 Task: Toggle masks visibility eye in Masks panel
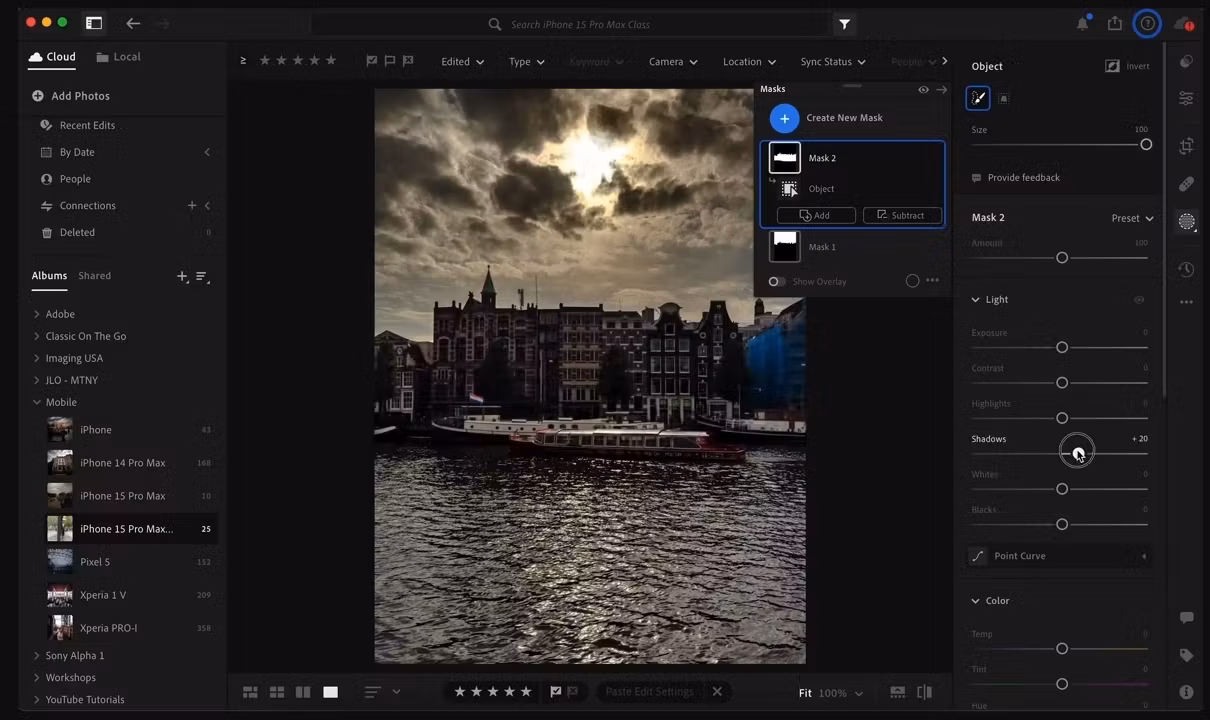click(923, 90)
